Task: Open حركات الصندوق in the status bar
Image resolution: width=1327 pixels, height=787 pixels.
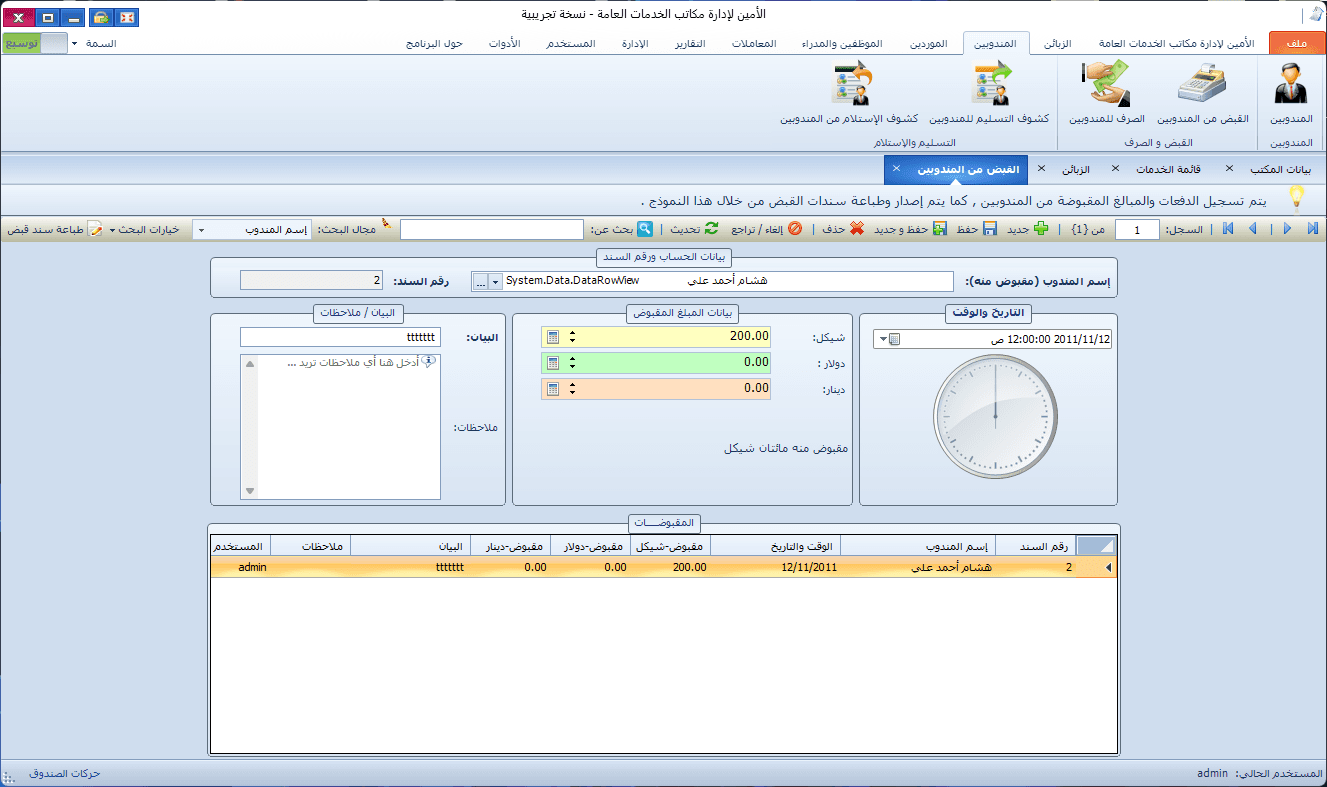Action: [x=65, y=774]
